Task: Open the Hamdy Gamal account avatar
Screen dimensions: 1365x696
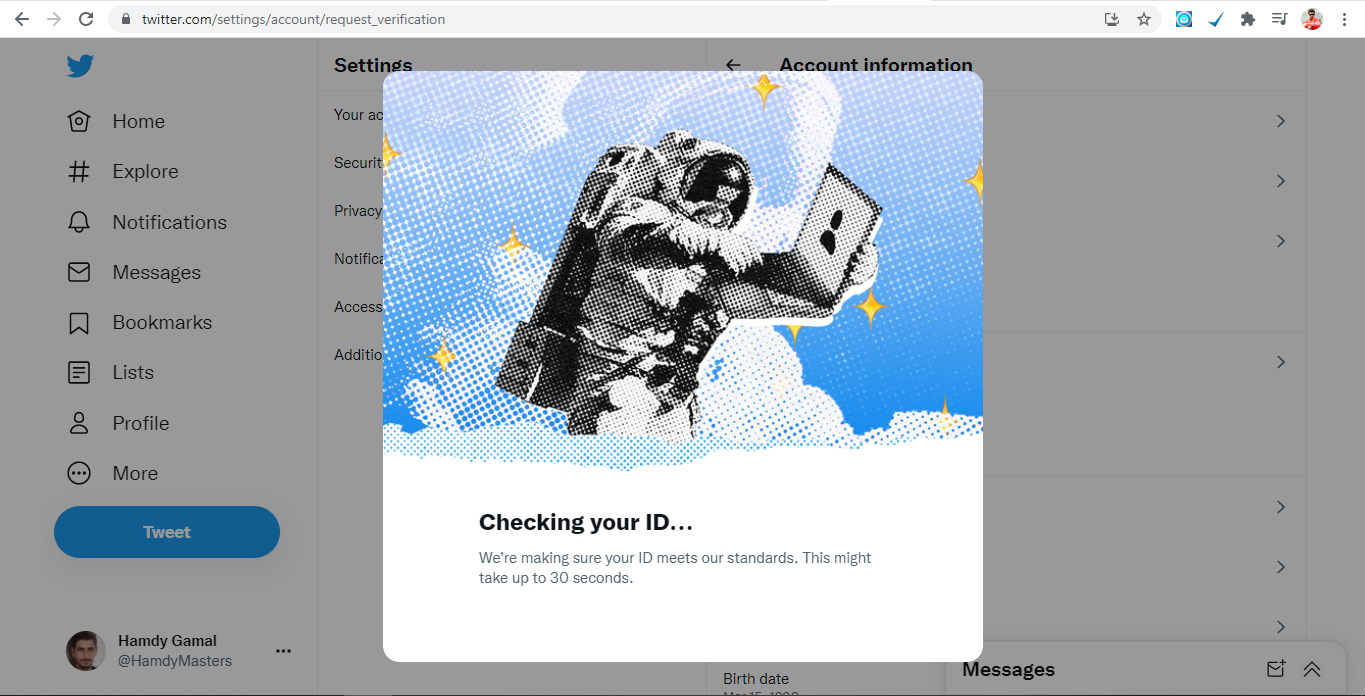Action: point(86,651)
